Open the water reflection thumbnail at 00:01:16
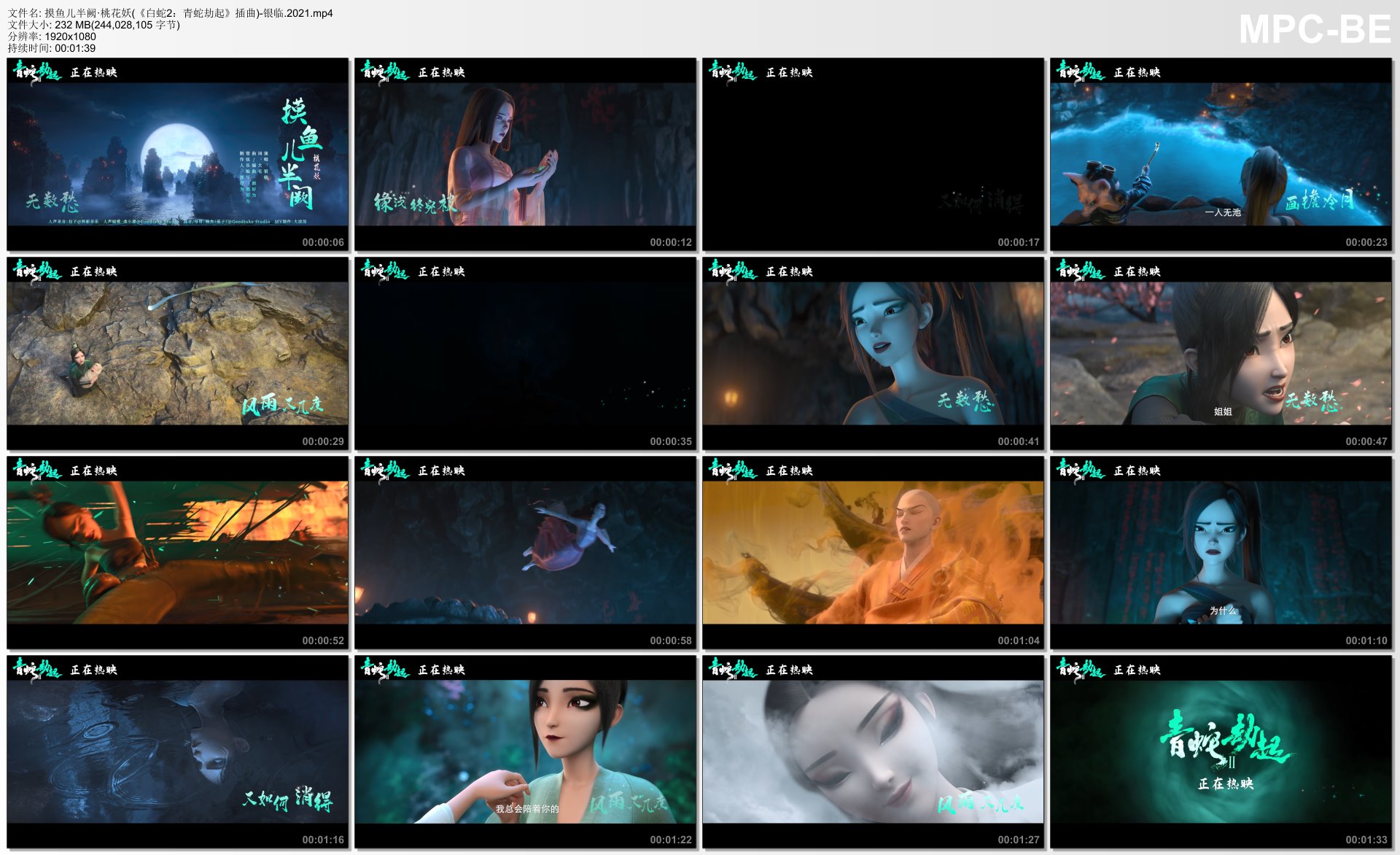The image size is (1400, 855). (177, 751)
